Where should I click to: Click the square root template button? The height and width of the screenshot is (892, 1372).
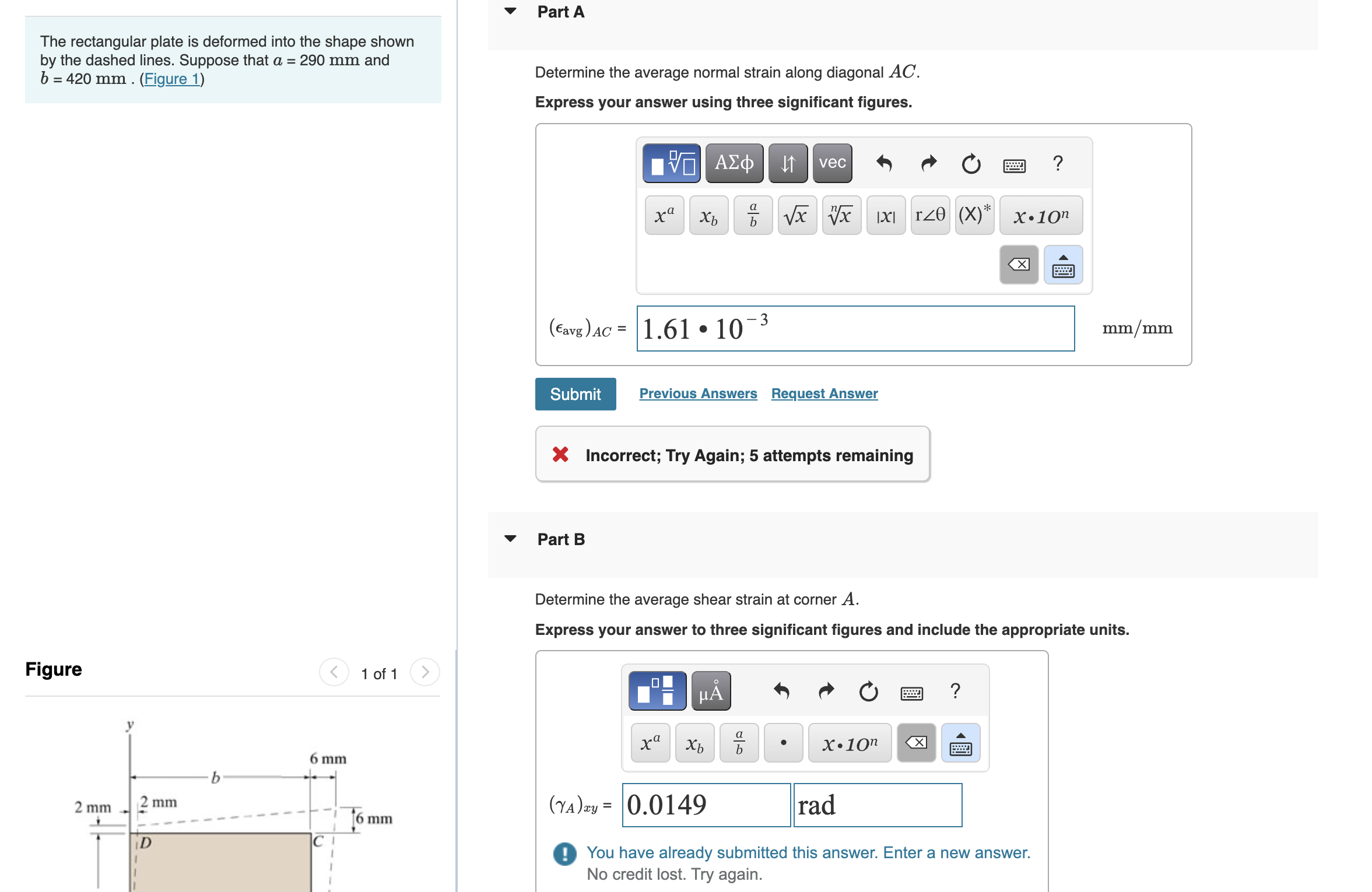796,216
